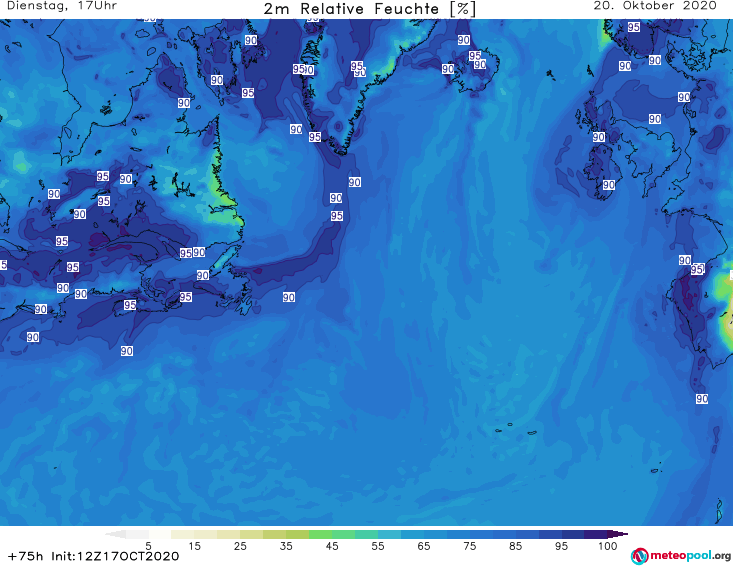Pick the olive swatch just after 35
The height and width of the screenshot is (566, 733).
pos(297,534)
